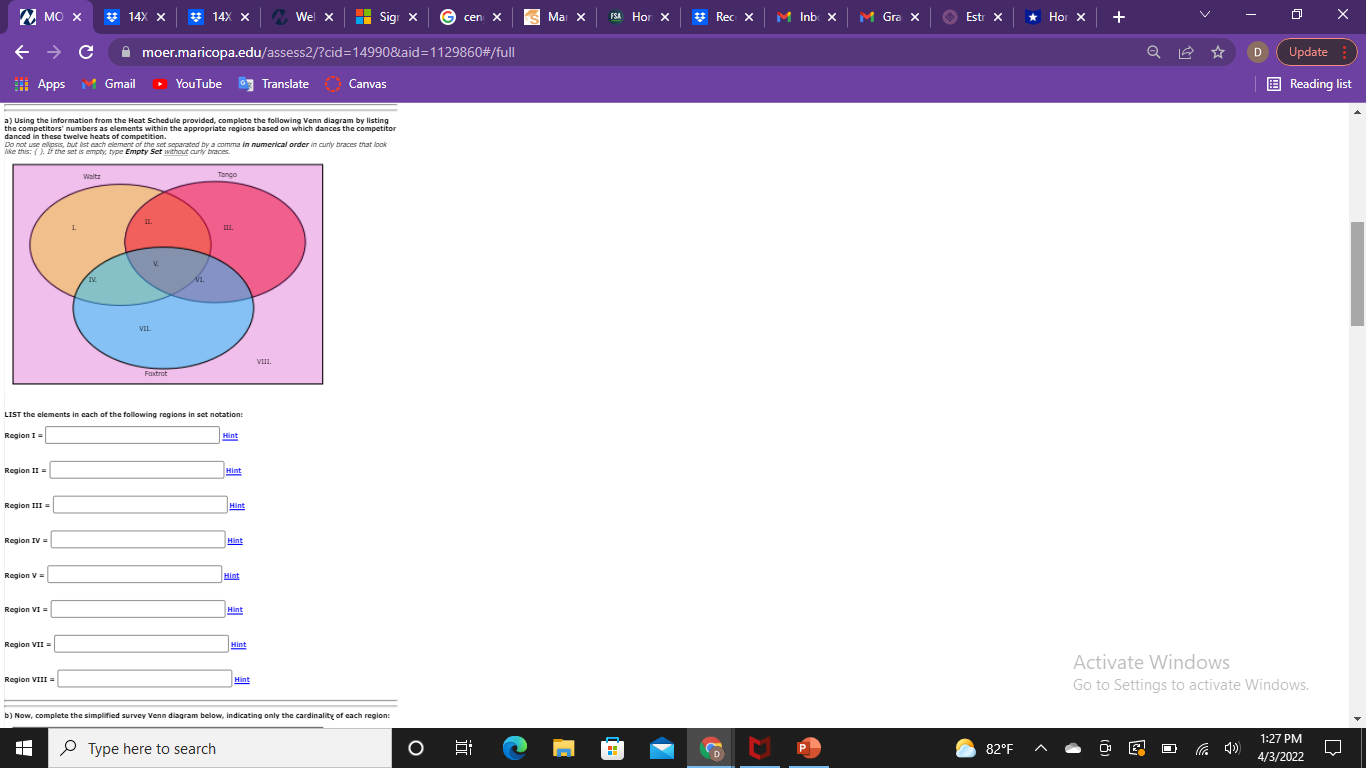
Task: Click the Hint link for Region VIII
Action: click(x=242, y=680)
